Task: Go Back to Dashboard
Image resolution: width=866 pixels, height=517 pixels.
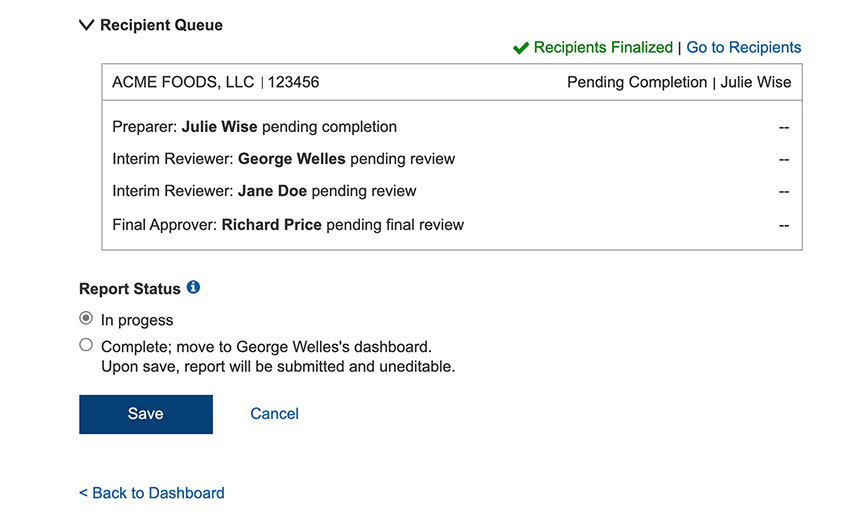Action: tap(152, 493)
